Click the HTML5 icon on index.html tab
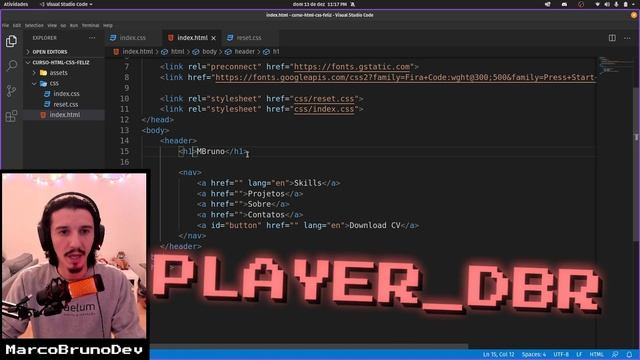This screenshot has height=360, width=640. click(171, 38)
